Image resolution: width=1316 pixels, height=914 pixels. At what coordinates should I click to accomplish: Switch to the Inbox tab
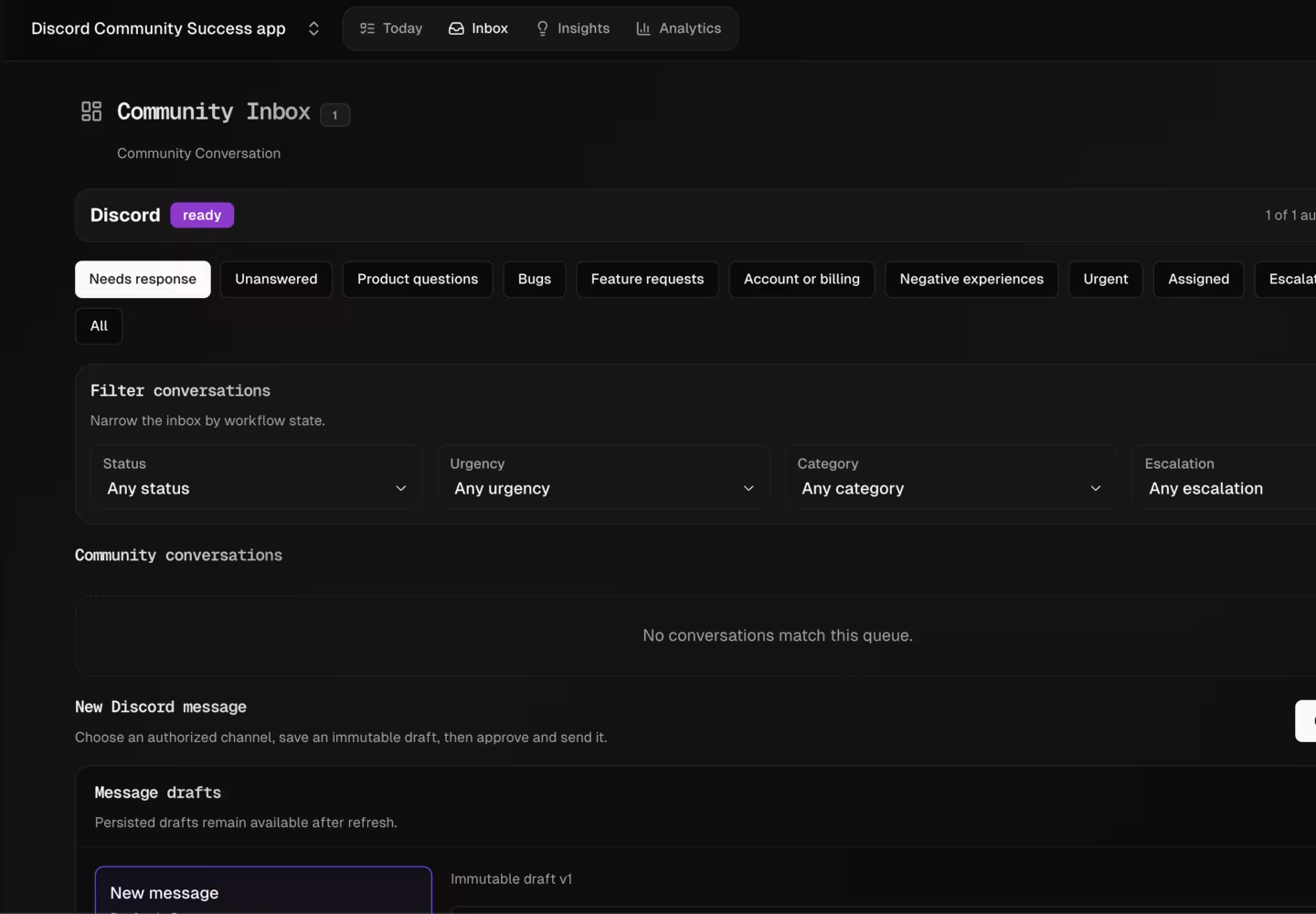click(x=478, y=28)
